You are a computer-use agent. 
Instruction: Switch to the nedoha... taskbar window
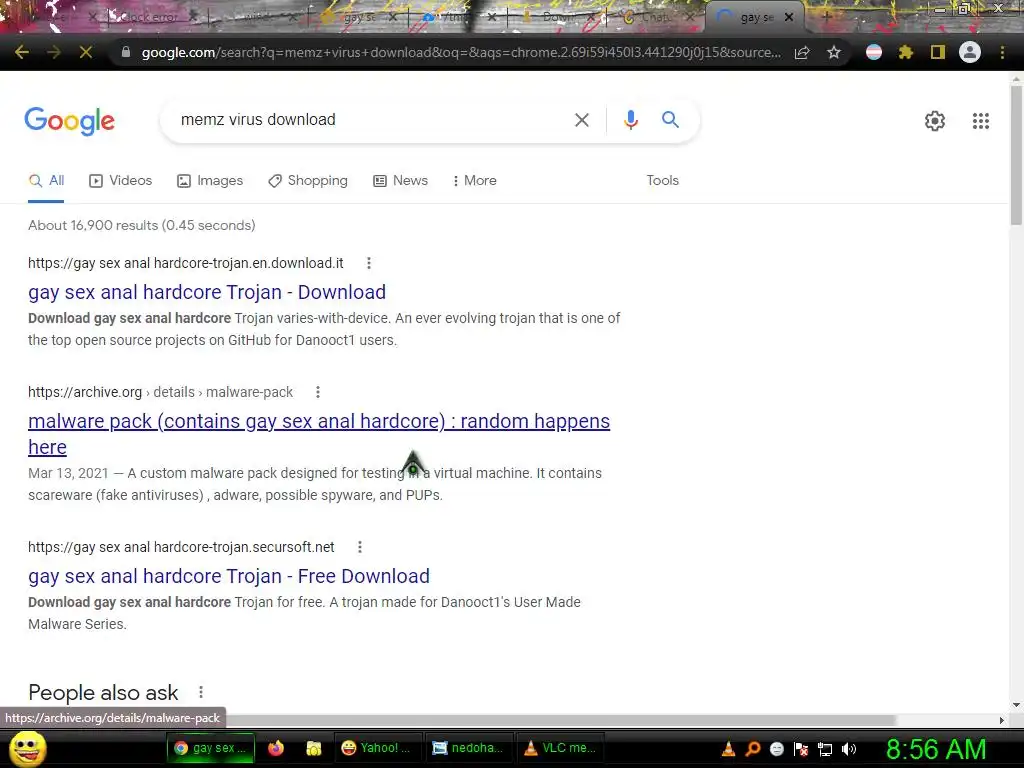tap(469, 748)
